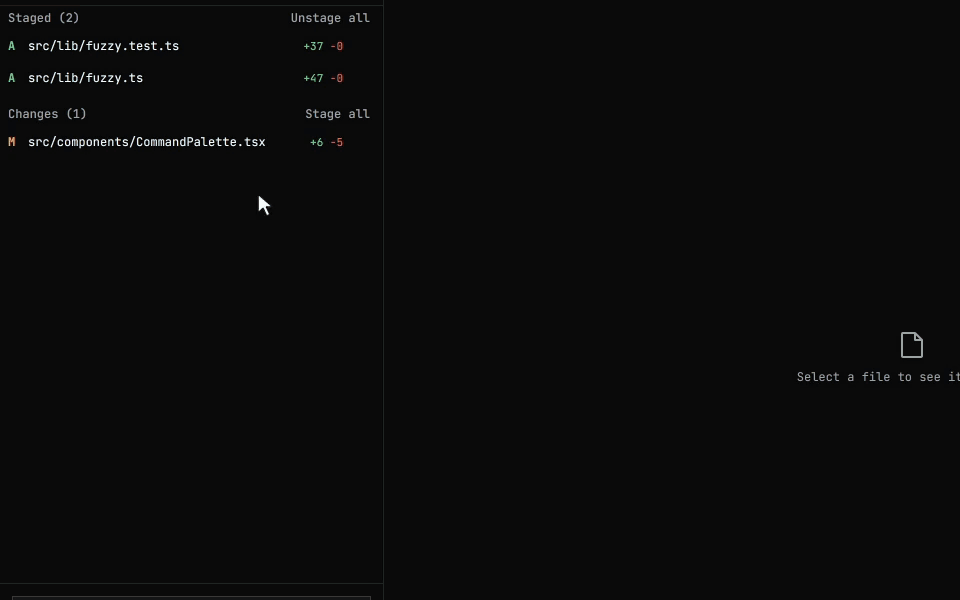This screenshot has height=600, width=960.
Task: Click the Staged (2) section header
Action: (43, 18)
